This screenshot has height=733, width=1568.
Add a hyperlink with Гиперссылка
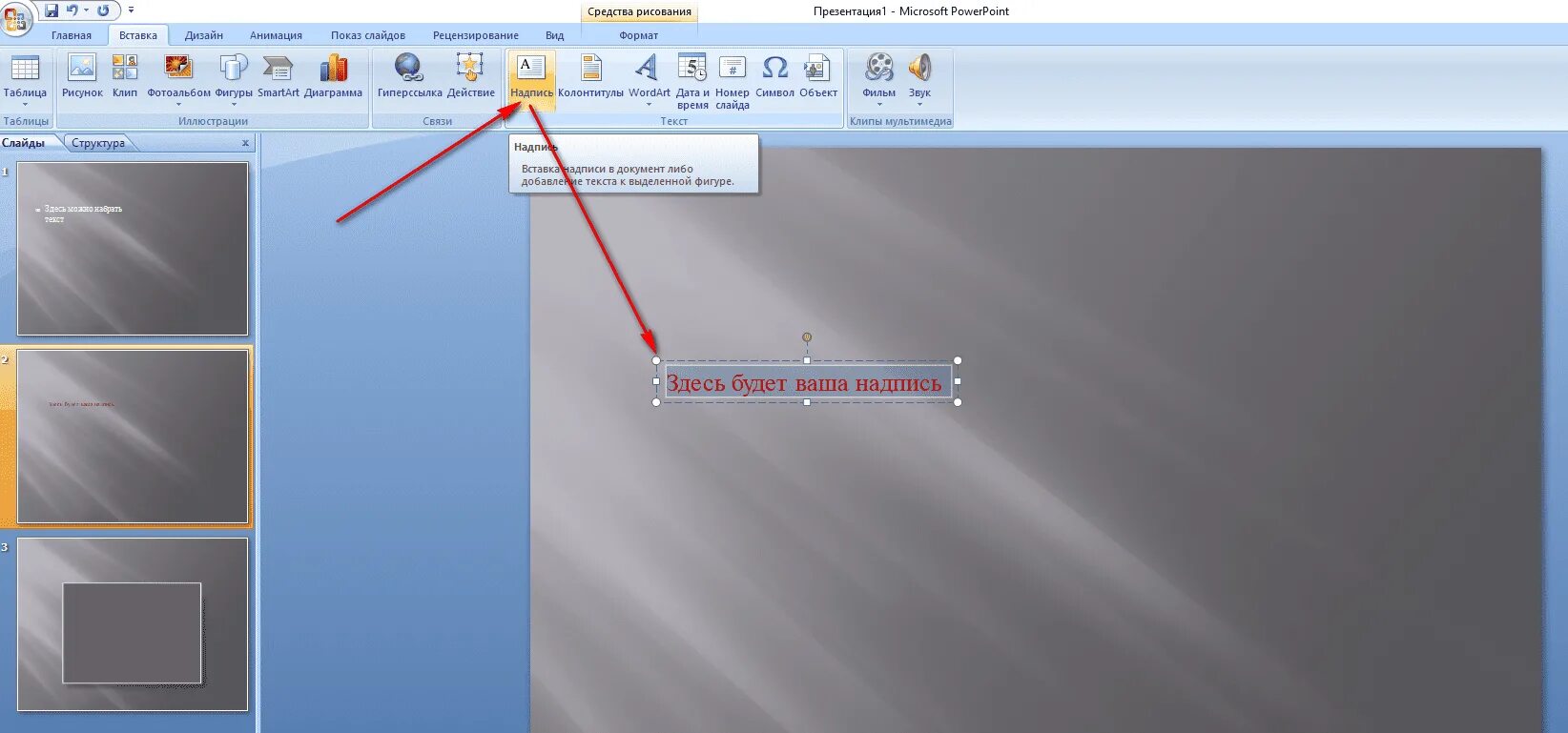pyautogui.click(x=409, y=76)
